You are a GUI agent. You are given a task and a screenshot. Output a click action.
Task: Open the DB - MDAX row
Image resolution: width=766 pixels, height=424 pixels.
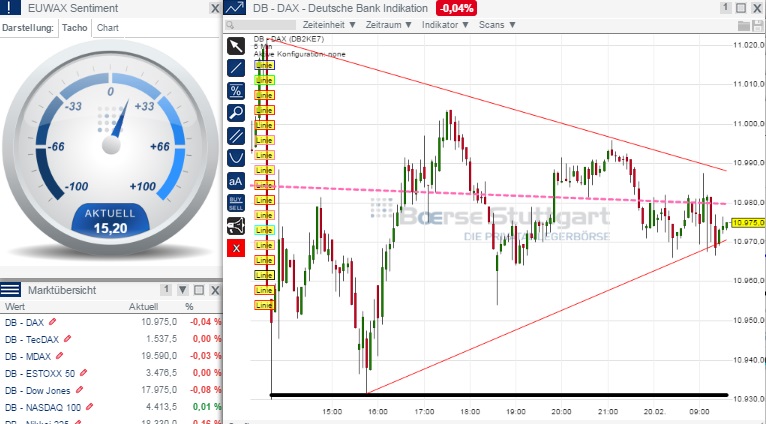point(111,356)
